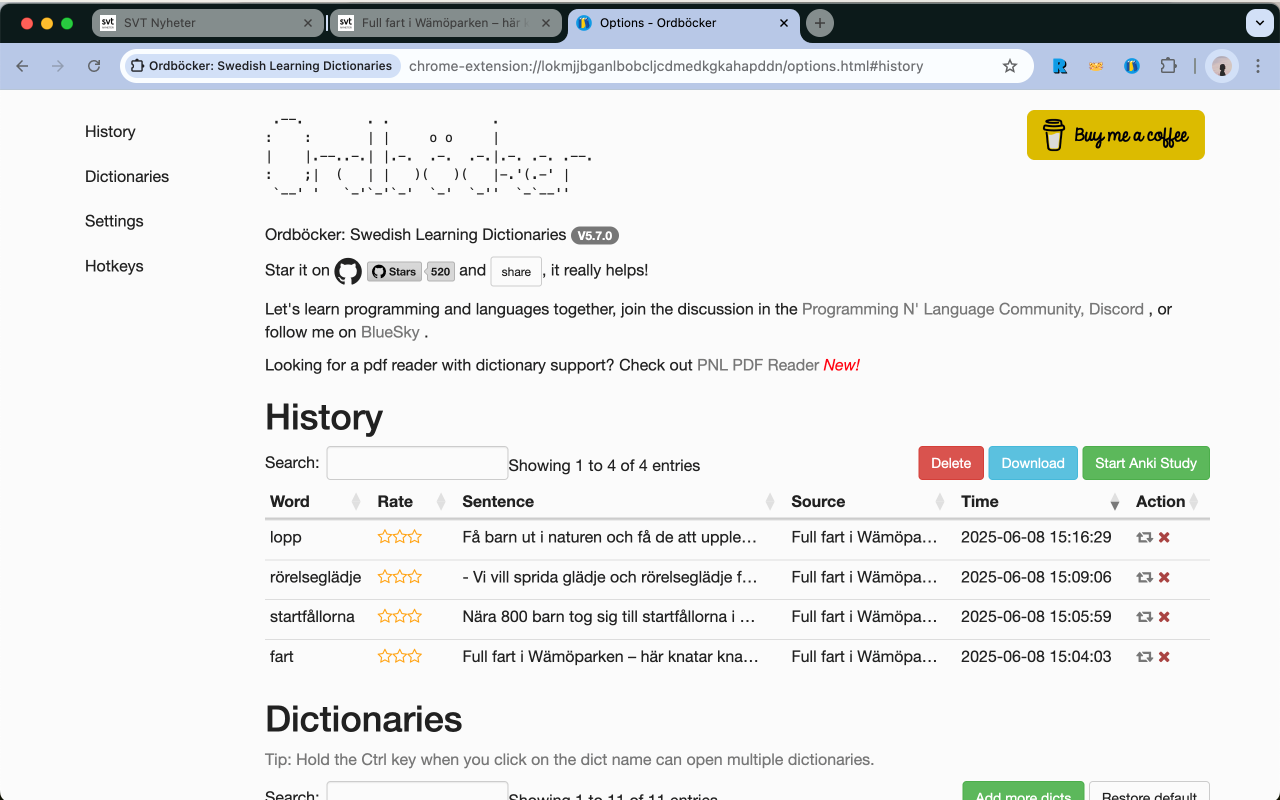Click the word startfållorna in the table
Image resolution: width=1280 pixels, height=800 pixels.
[312, 617]
